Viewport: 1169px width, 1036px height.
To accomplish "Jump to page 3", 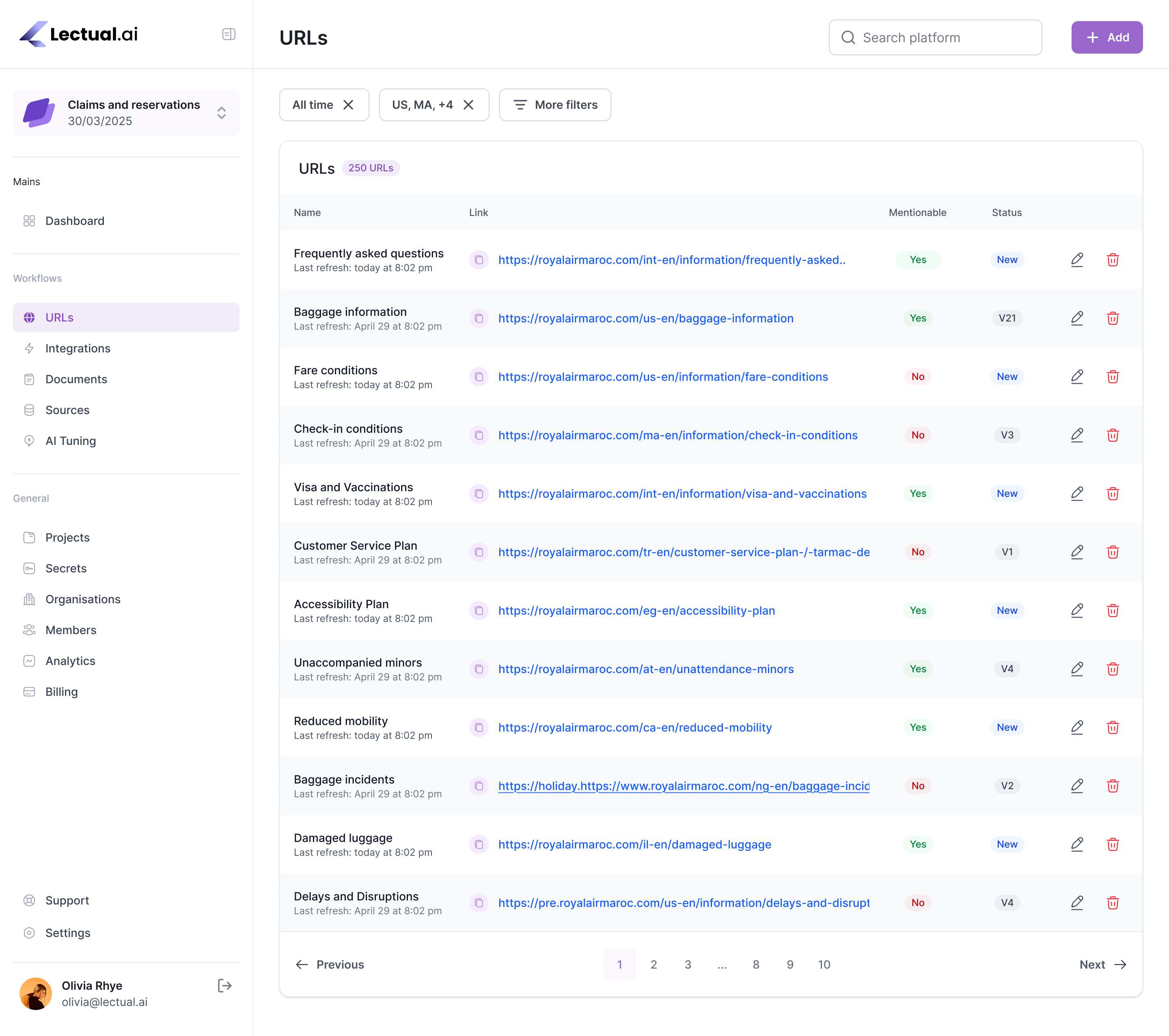I will click(x=688, y=965).
